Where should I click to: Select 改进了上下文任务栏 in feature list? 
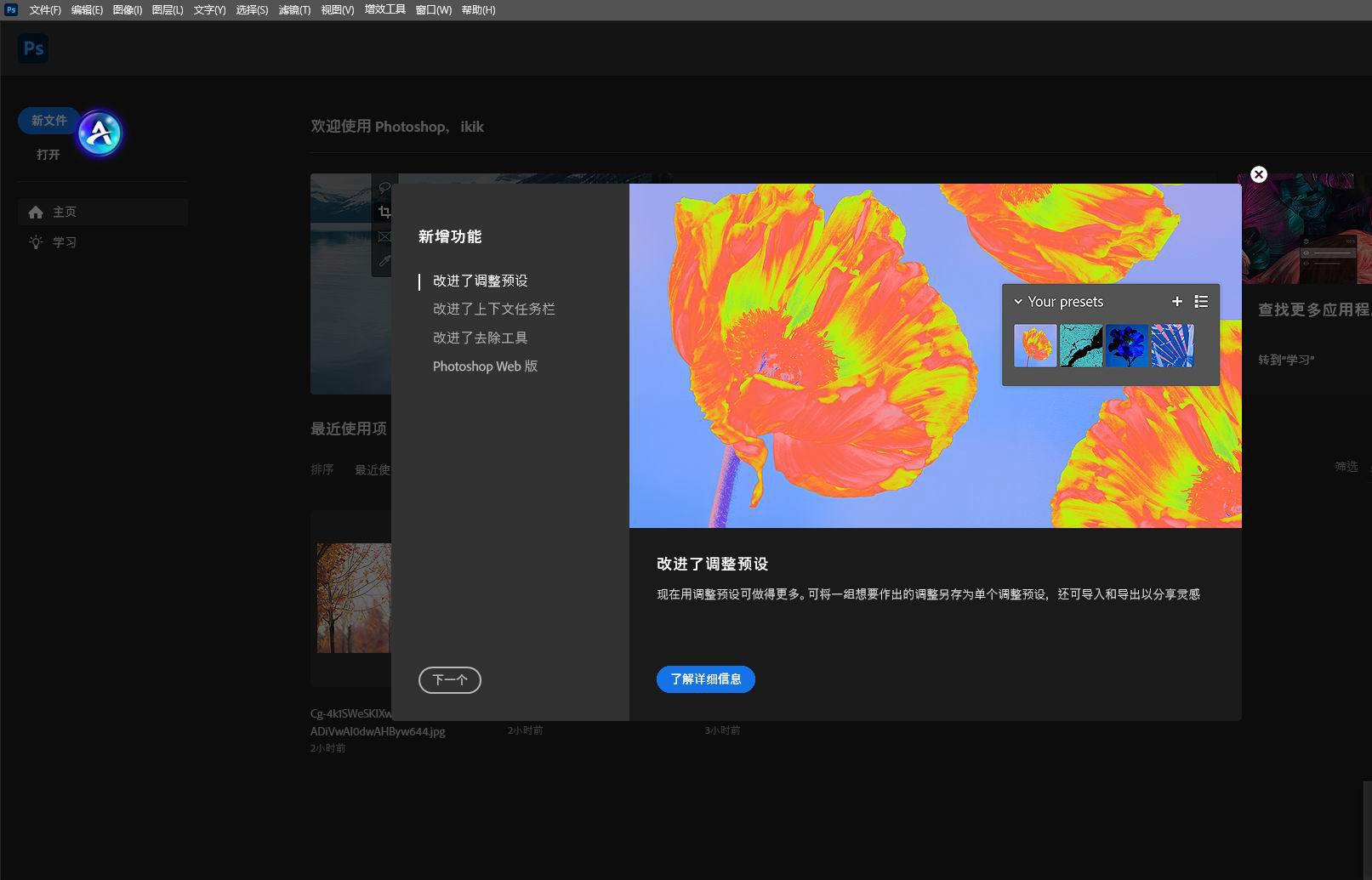click(x=494, y=309)
